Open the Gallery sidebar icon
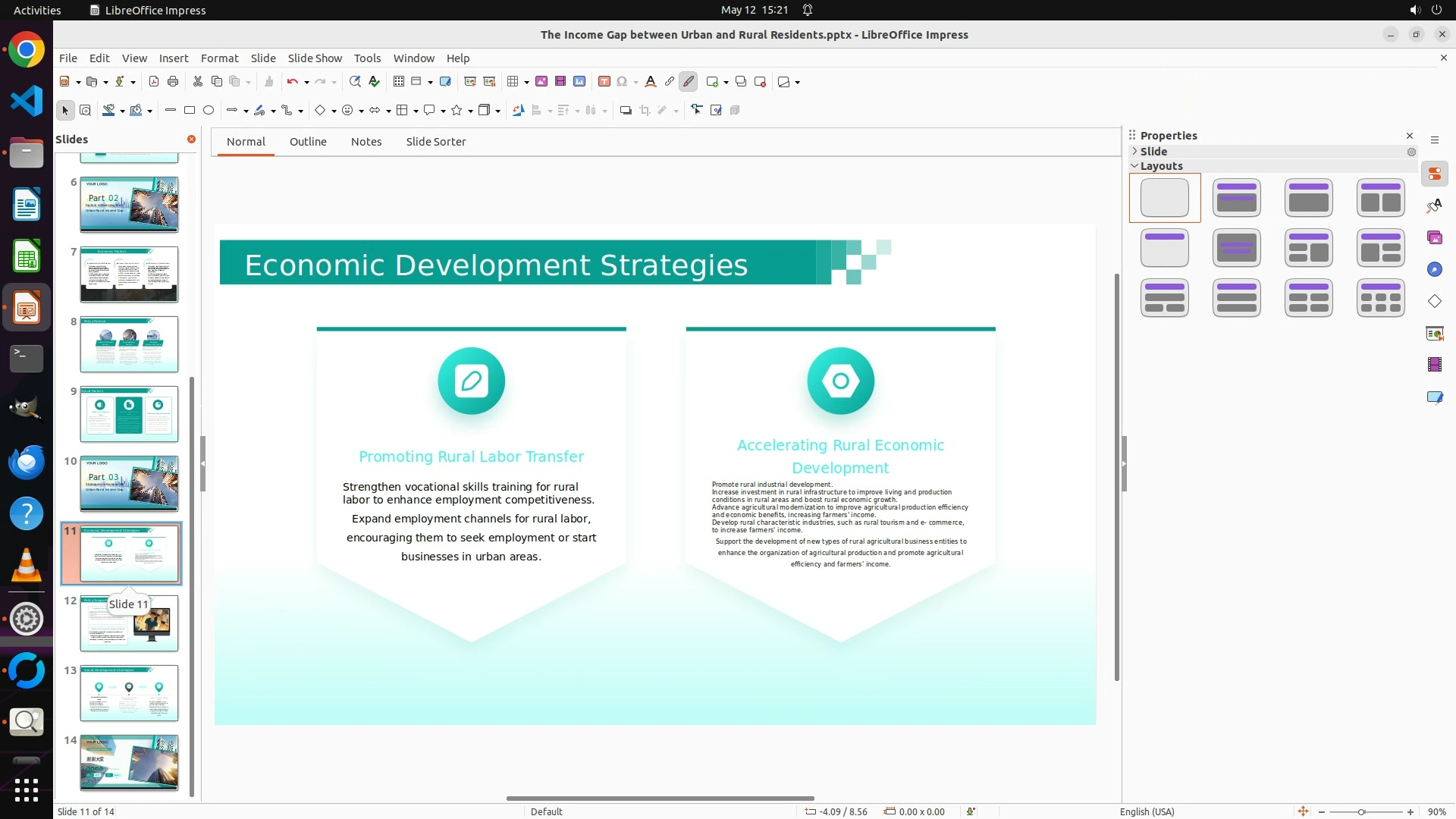 tap(1434, 238)
